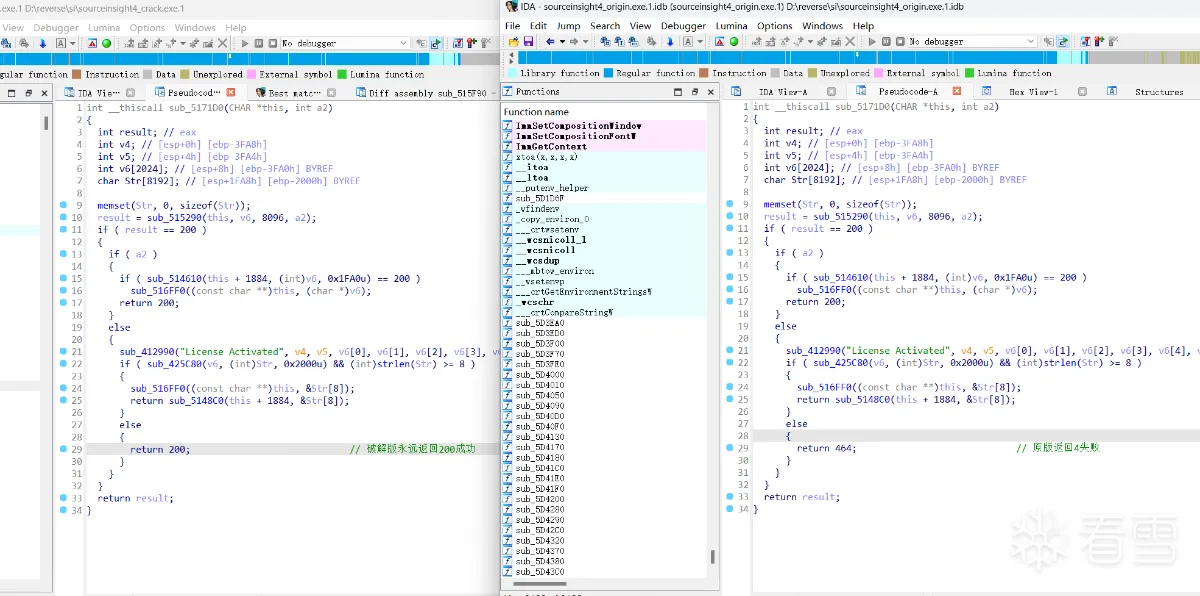Toggle breakpoint dot at line 33, right pseudocode
The height and width of the screenshot is (596, 1200).
pyautogui.click(x=728, y=497)
